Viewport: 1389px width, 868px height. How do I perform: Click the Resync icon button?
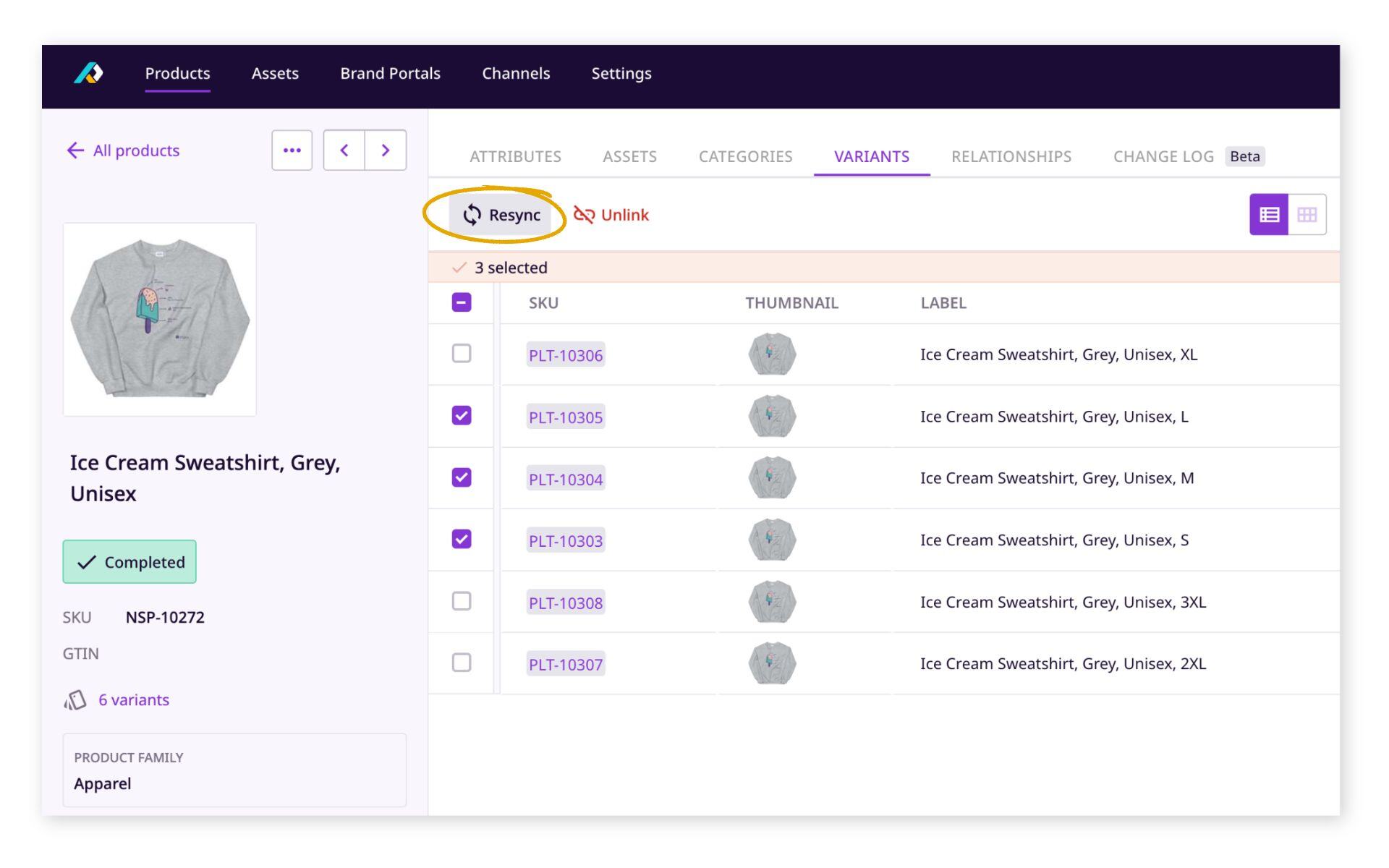474,215
